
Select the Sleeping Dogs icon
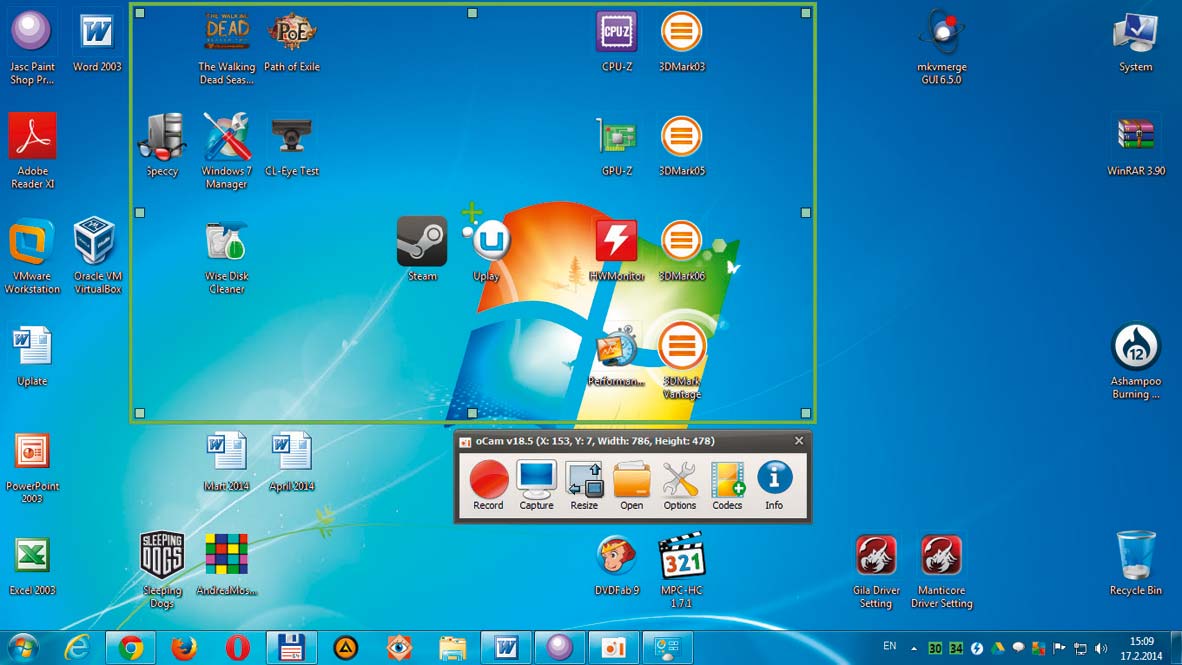162,570
